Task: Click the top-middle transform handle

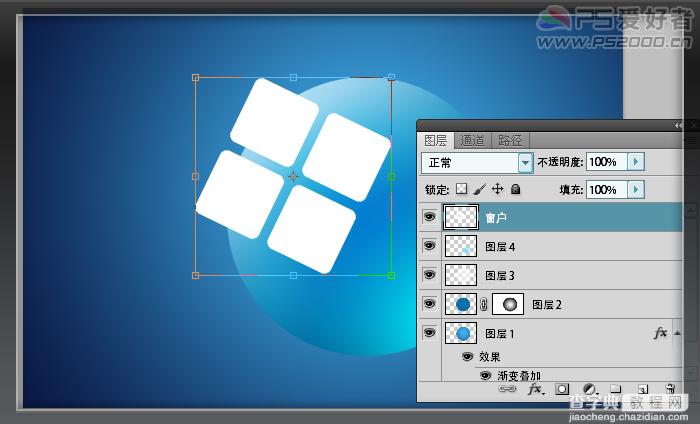Action: click(x=293, y=78)
